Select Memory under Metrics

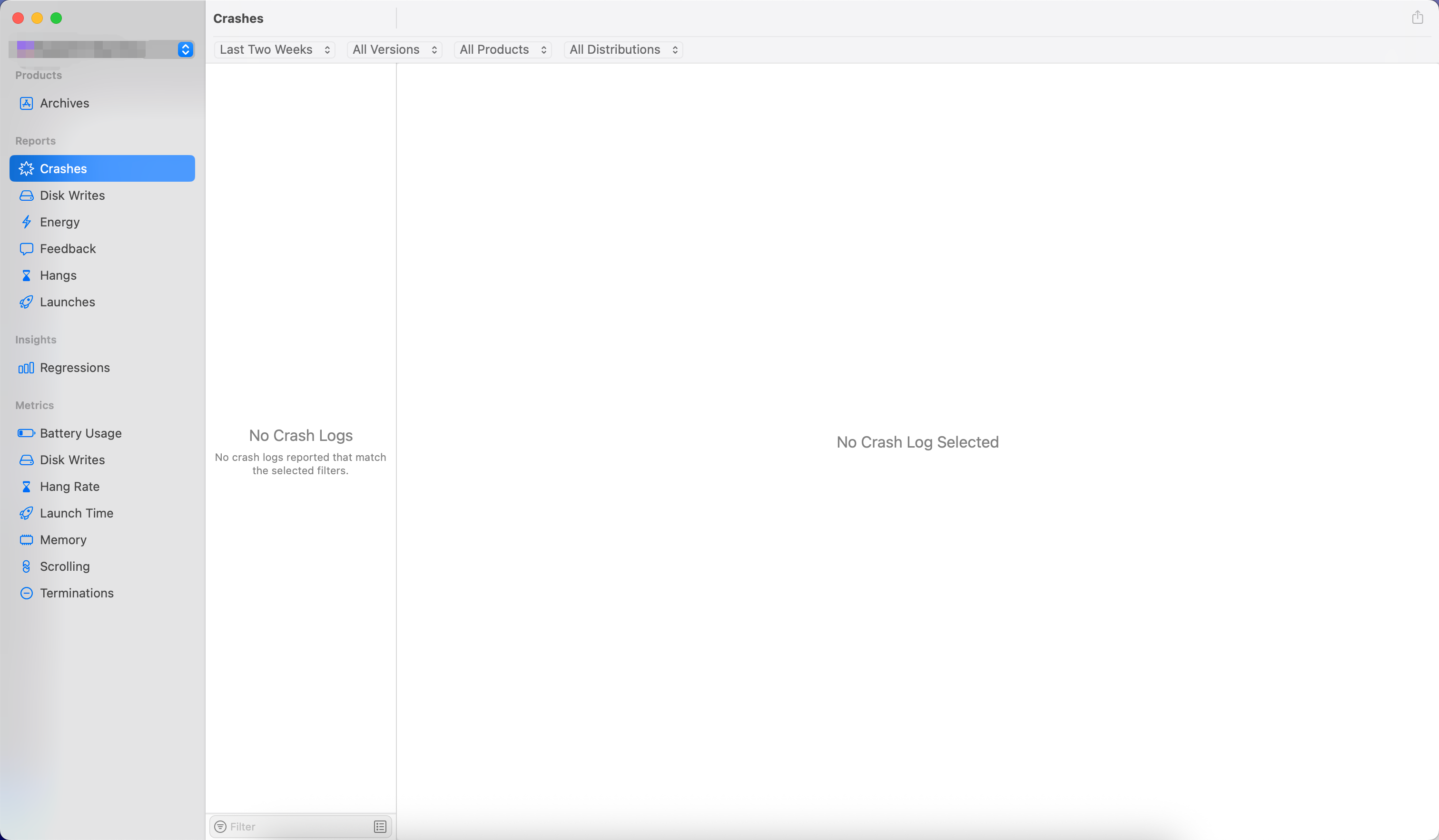(x=63, y=540)
